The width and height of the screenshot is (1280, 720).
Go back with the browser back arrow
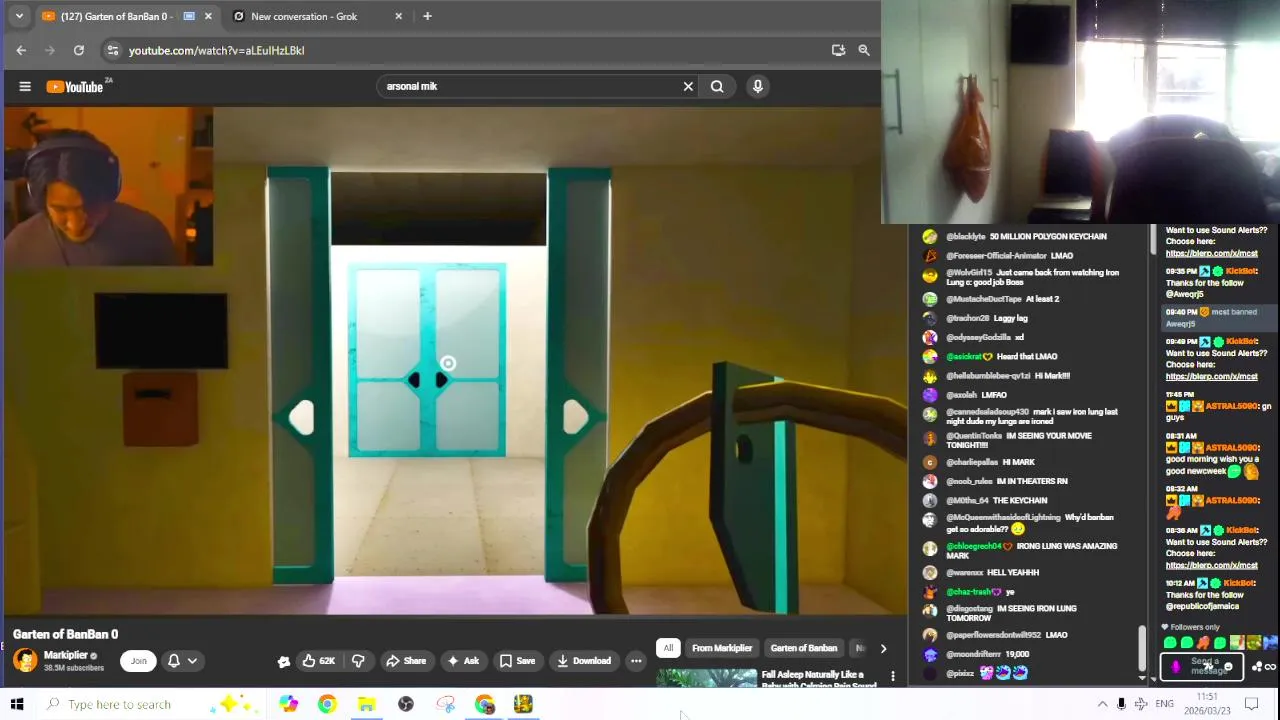click(21, 50)
